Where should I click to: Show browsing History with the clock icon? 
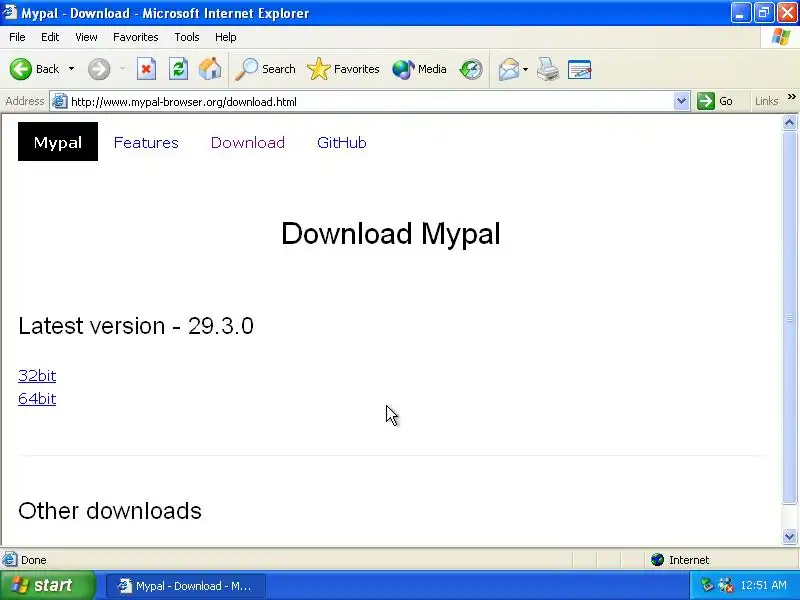(470, 69)
